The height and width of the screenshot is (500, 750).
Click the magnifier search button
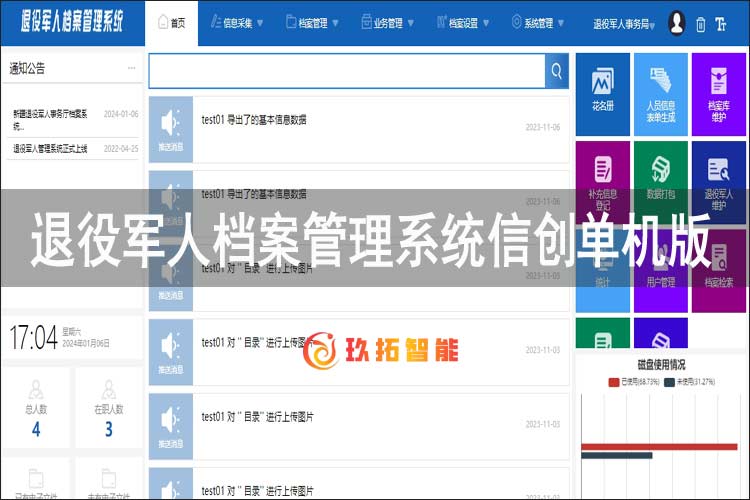click(557, 71)
